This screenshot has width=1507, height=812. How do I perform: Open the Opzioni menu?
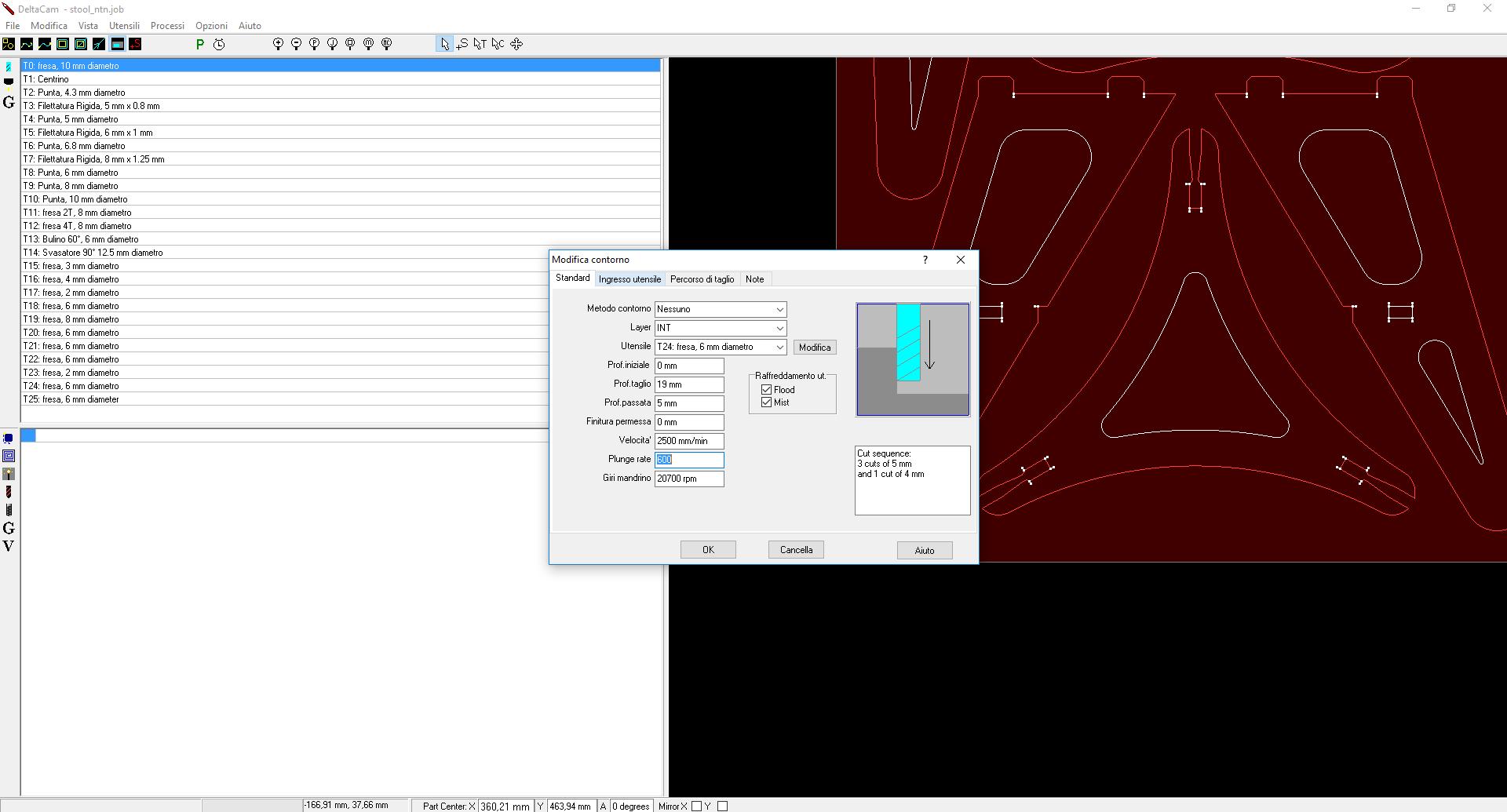point(211,26)
